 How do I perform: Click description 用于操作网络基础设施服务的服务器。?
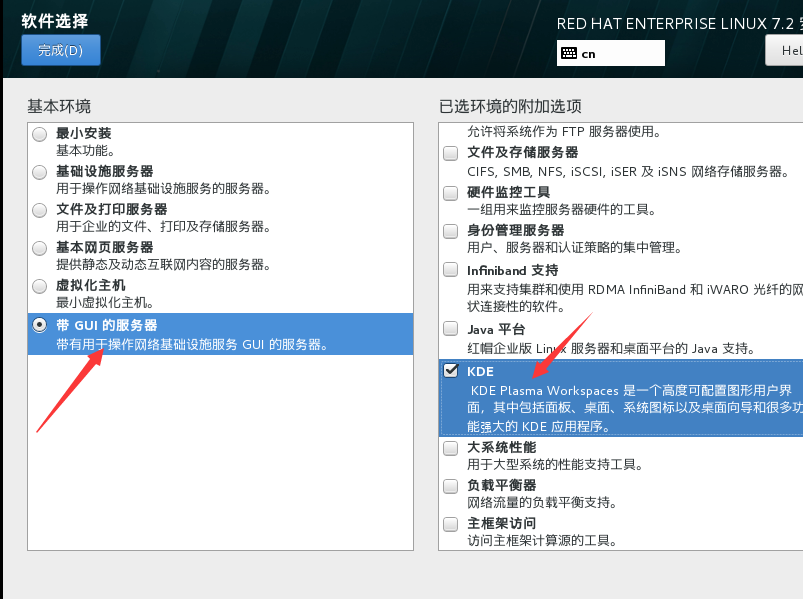click(x=163, y=189)
